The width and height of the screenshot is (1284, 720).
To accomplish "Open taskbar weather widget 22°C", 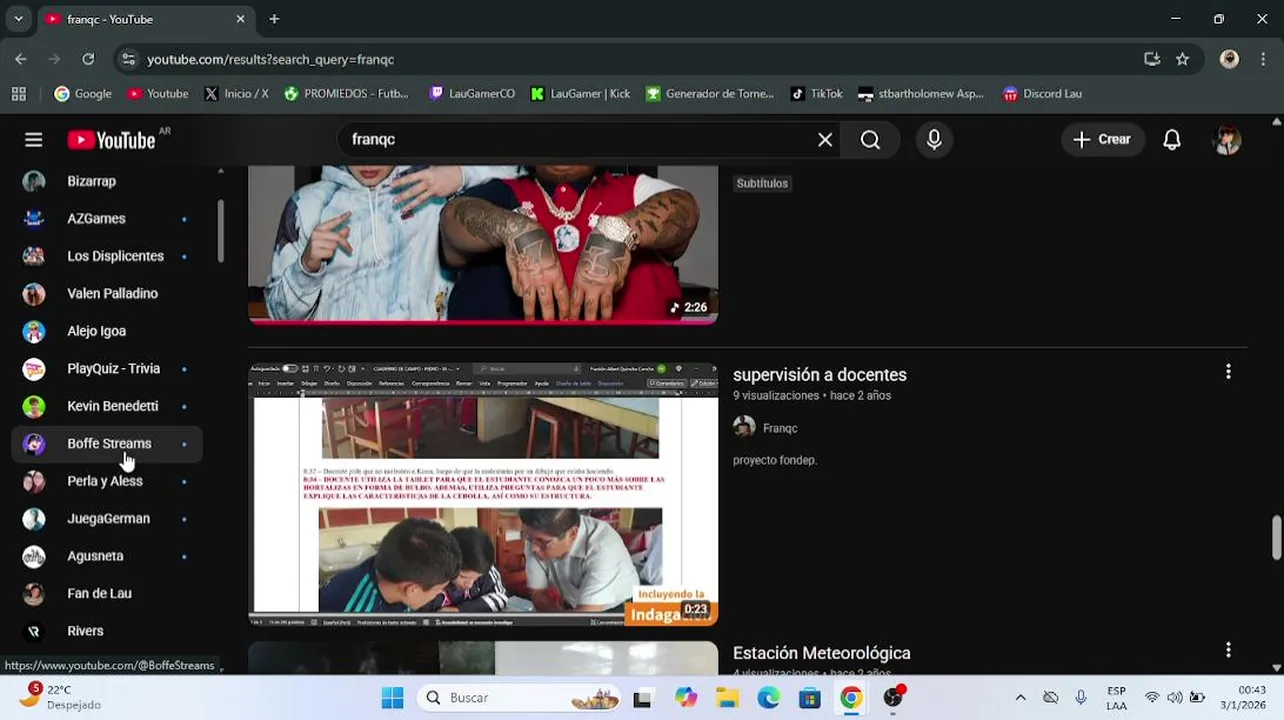I will coord(62,697).
